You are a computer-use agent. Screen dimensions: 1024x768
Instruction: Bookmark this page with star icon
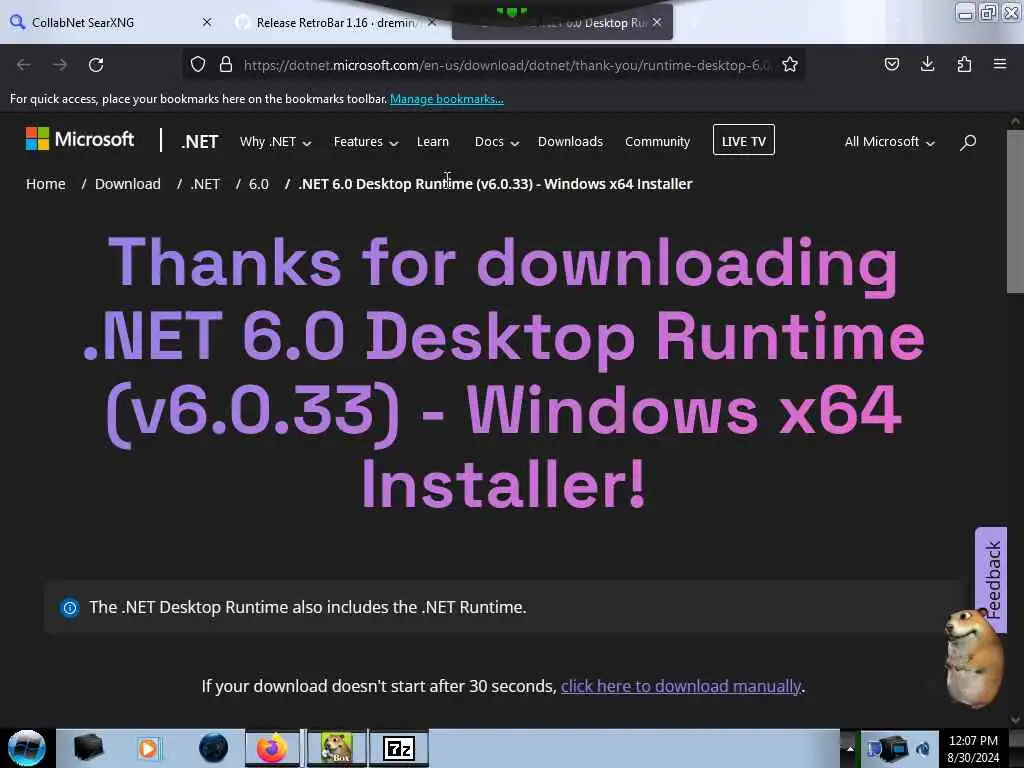[x=790, y=64]
